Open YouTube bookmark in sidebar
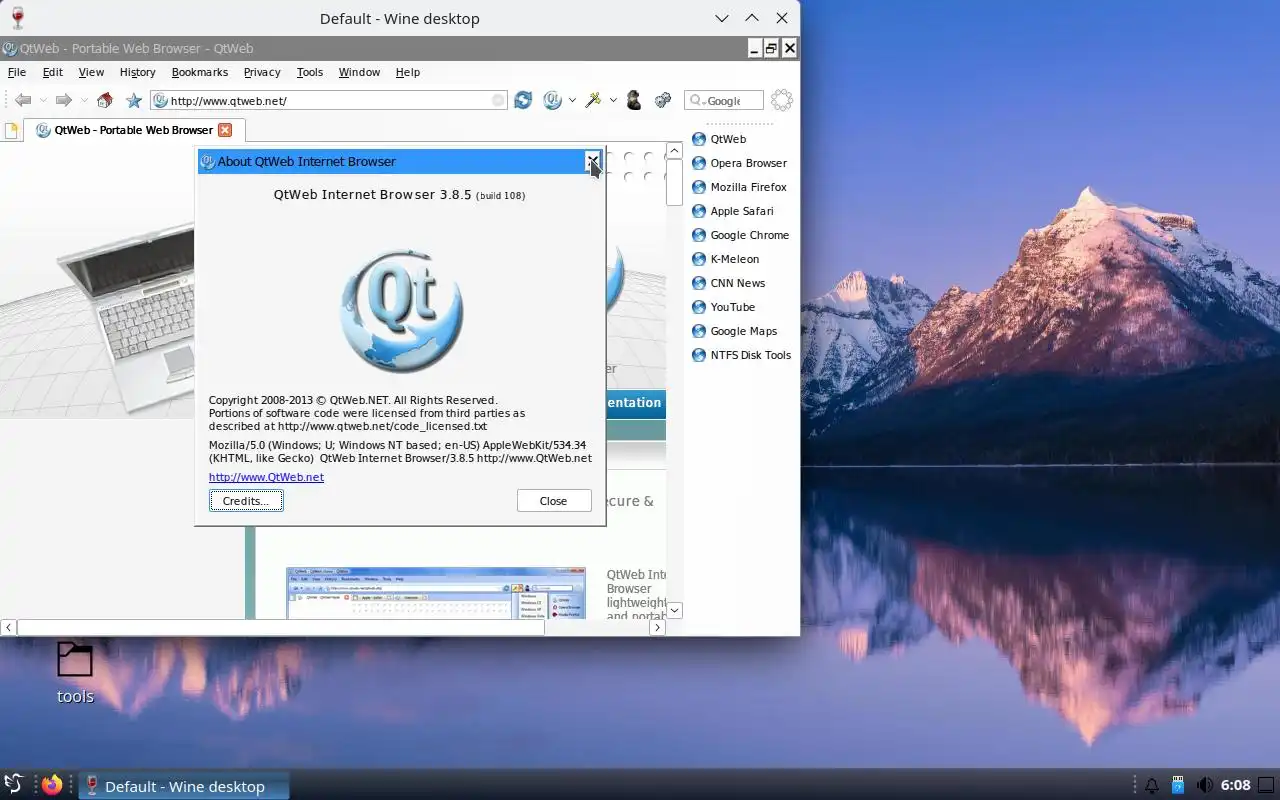The image size is (1280, 800). click(x=723, y=307)
